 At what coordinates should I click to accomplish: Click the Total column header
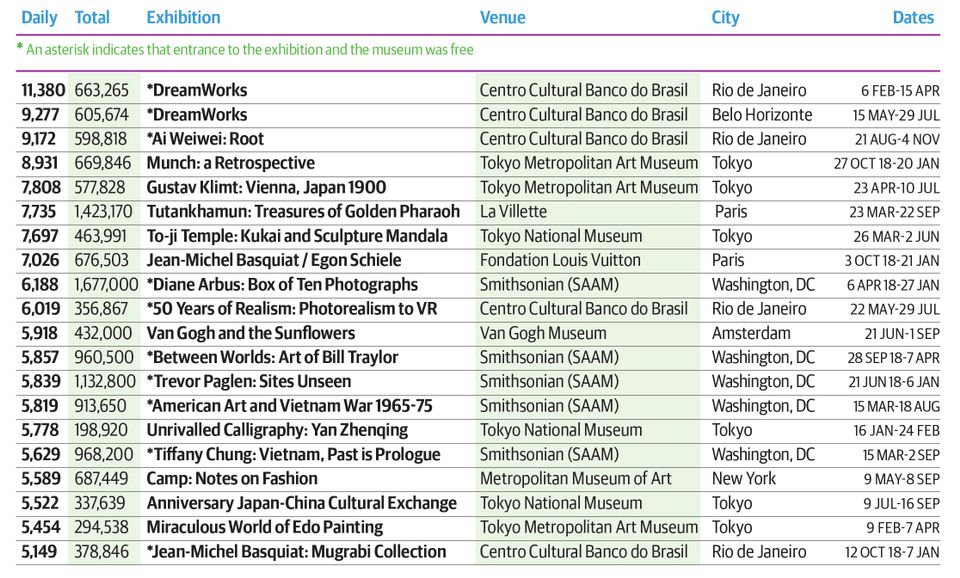pos(92,17)
